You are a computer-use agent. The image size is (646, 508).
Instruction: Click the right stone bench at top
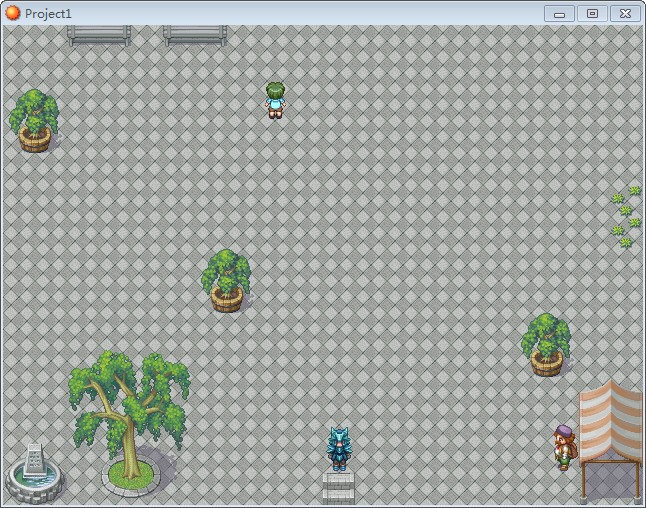tap(195, 35)
